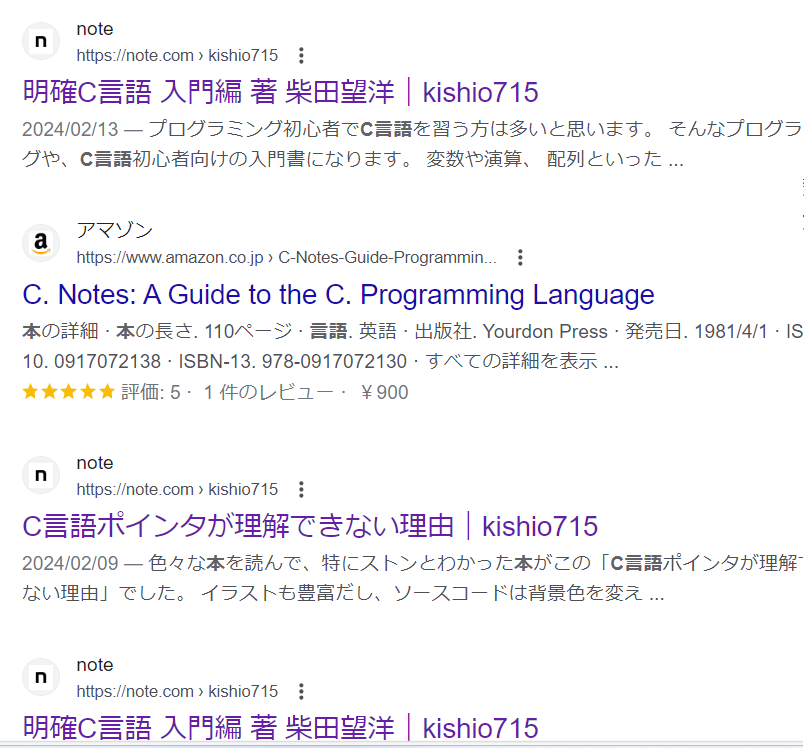
Task: Click note.com URL of the first result
Action: (x=177, y=55)
